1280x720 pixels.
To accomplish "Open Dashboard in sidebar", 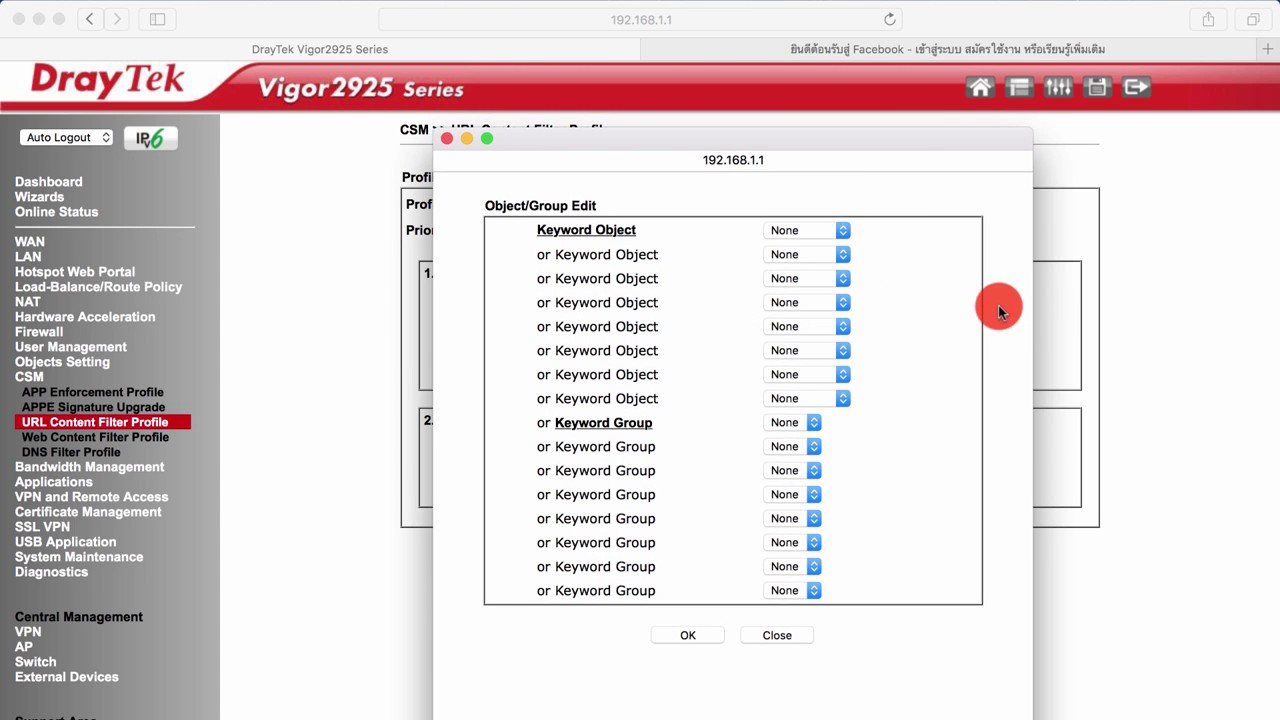I will (x=49, y=182).
